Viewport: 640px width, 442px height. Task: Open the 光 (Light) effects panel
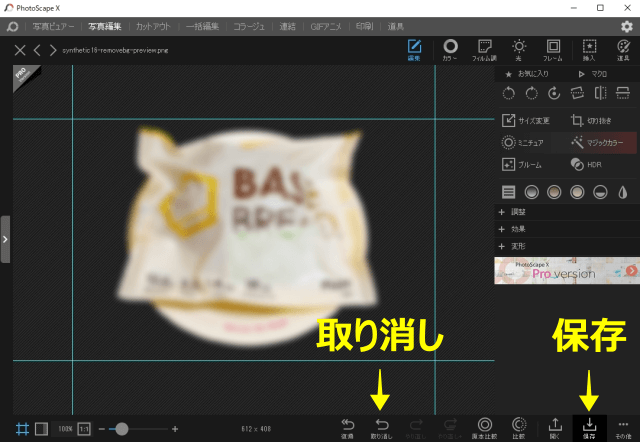click(519, 50)
